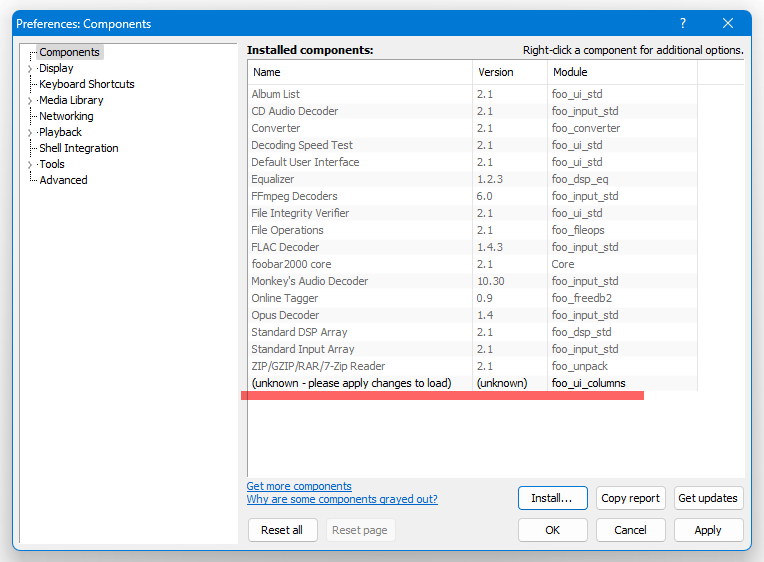Select the Shell Integration page
Viewport: 764px width, 562px height.
78,148
